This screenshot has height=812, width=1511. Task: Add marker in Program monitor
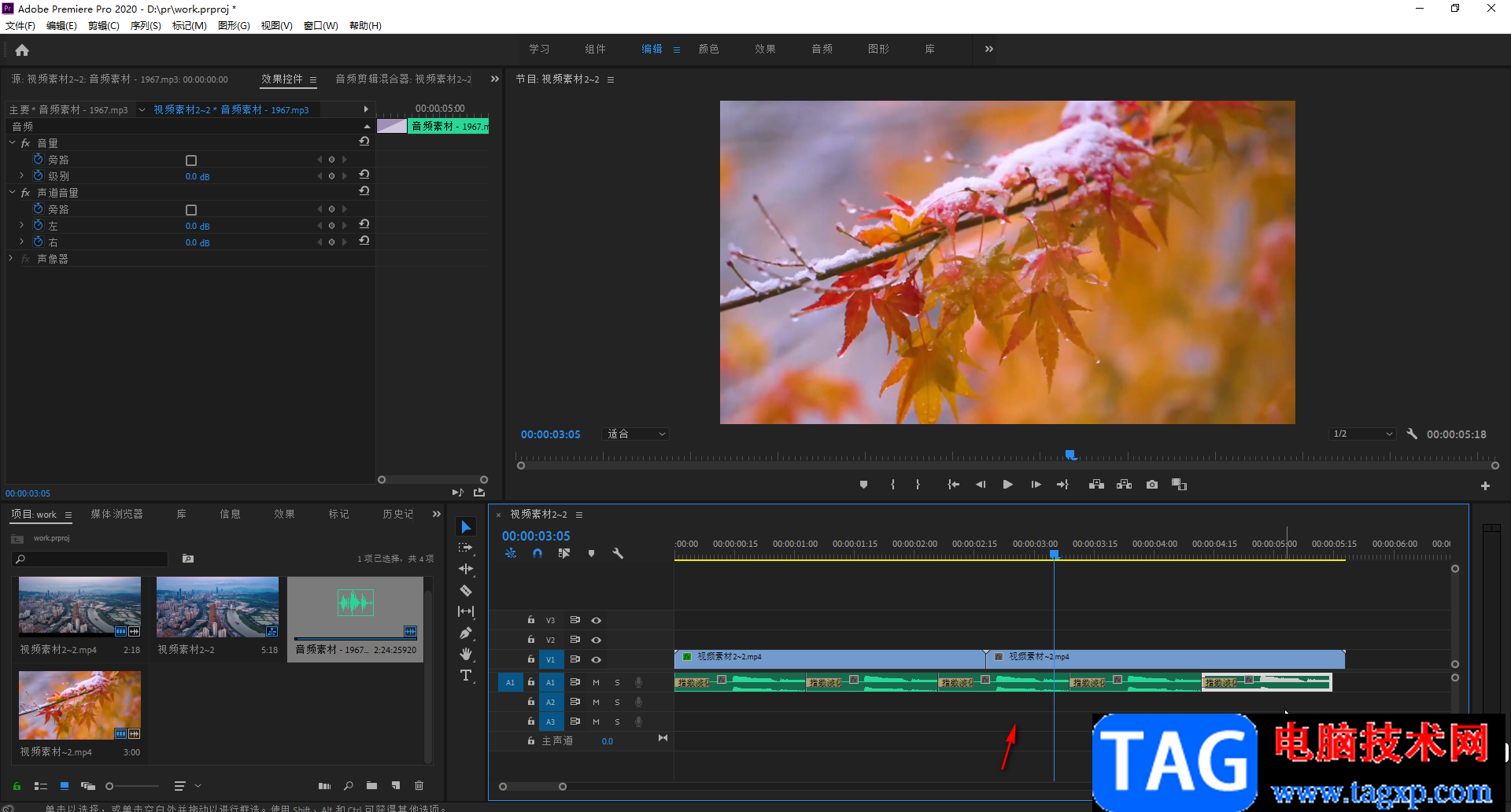[x=863, y=485]
